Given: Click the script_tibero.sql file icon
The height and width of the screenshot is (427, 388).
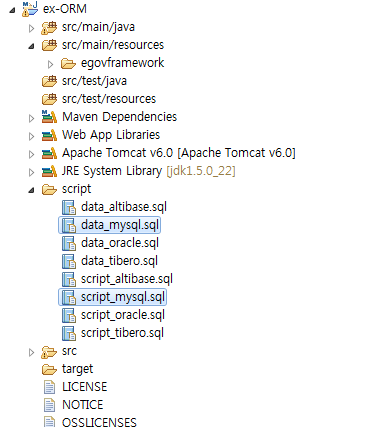Looking at the screenshot, I should (x=69, y=333).
